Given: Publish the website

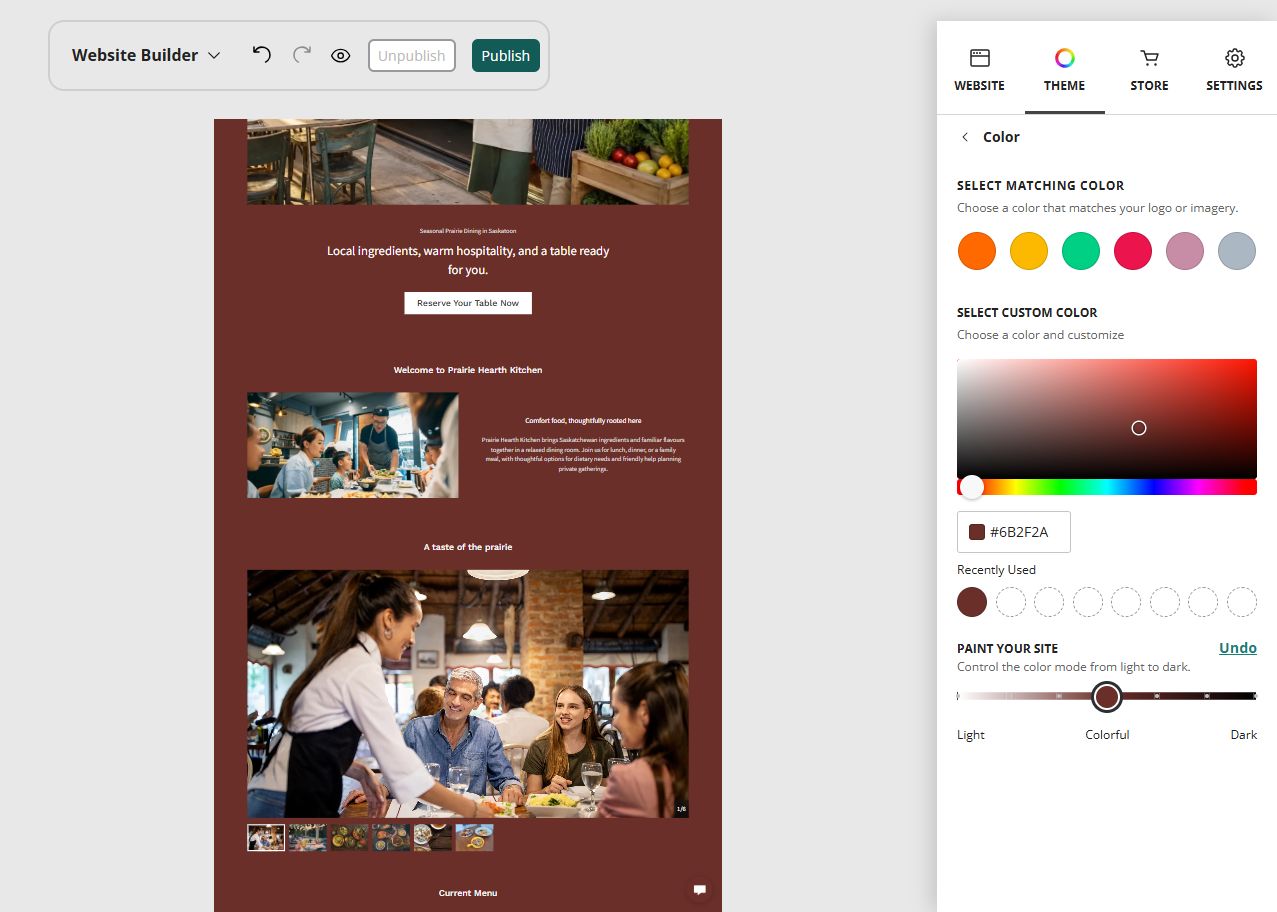Looking at the screenshot, I should click(506, 56).
